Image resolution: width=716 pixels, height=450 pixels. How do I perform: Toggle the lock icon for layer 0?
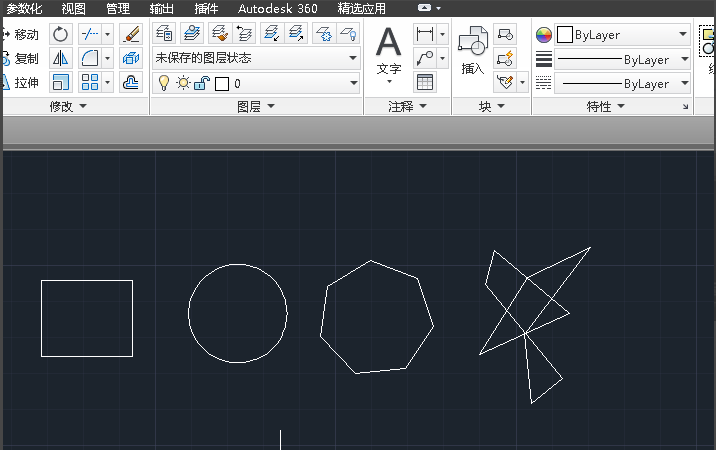click(200, 84)
